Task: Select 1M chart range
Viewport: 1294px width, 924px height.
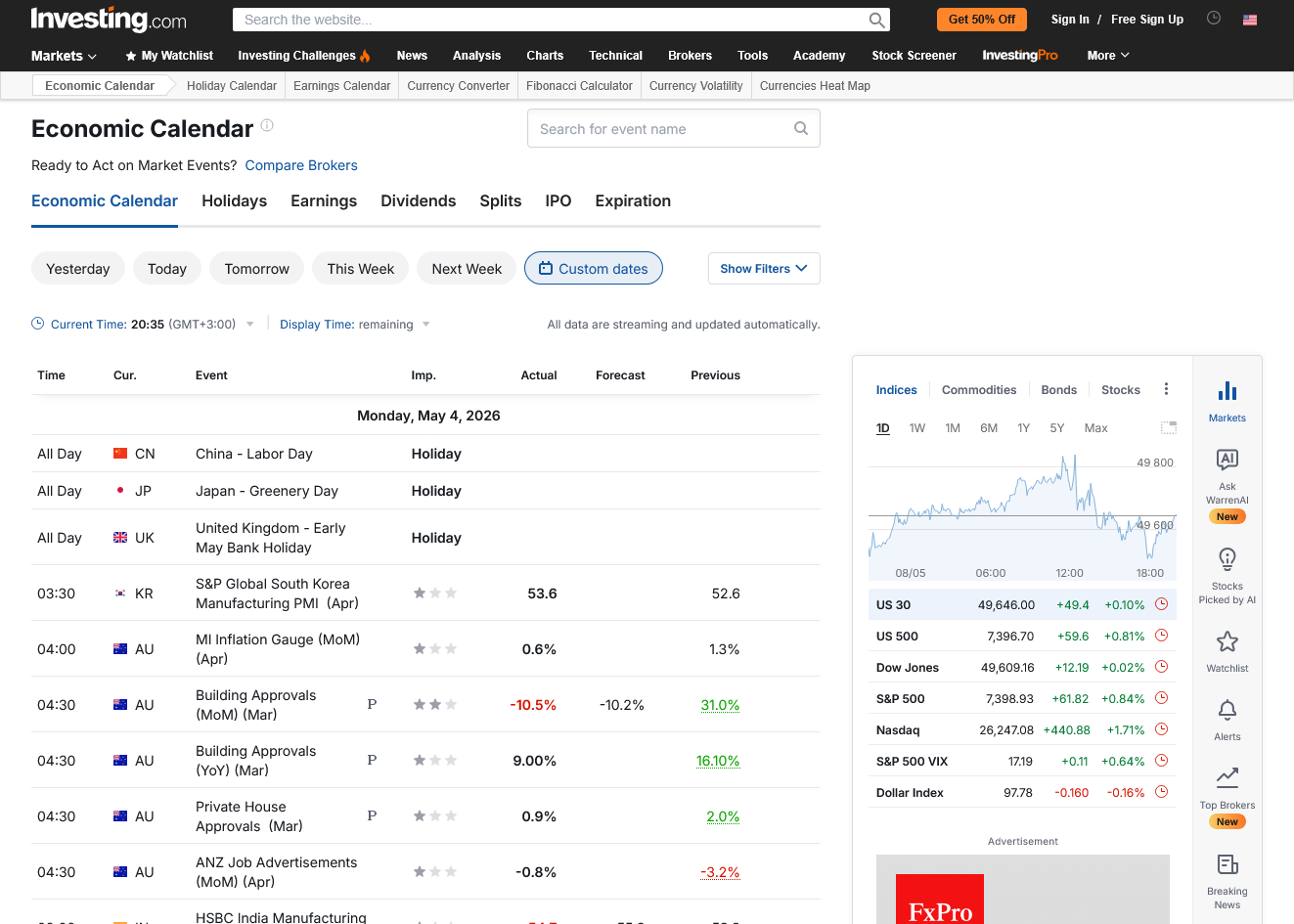Action: 953,428
